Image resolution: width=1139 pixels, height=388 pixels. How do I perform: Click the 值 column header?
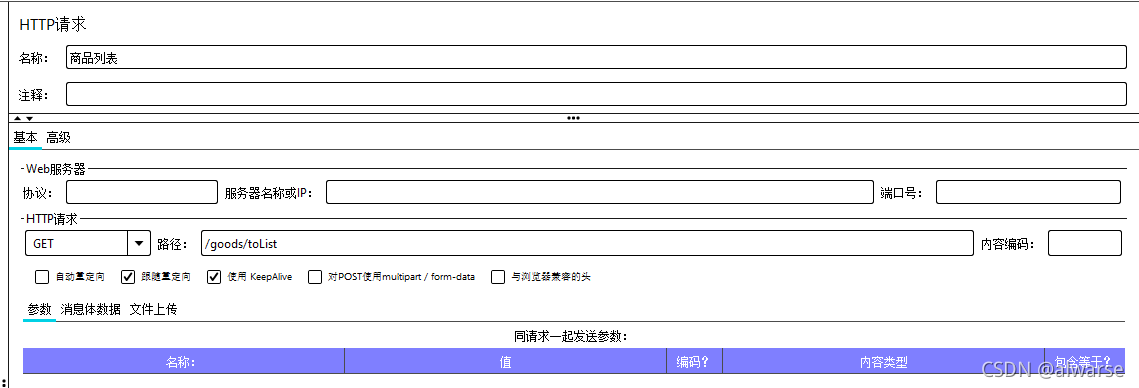tap(506, 361)
